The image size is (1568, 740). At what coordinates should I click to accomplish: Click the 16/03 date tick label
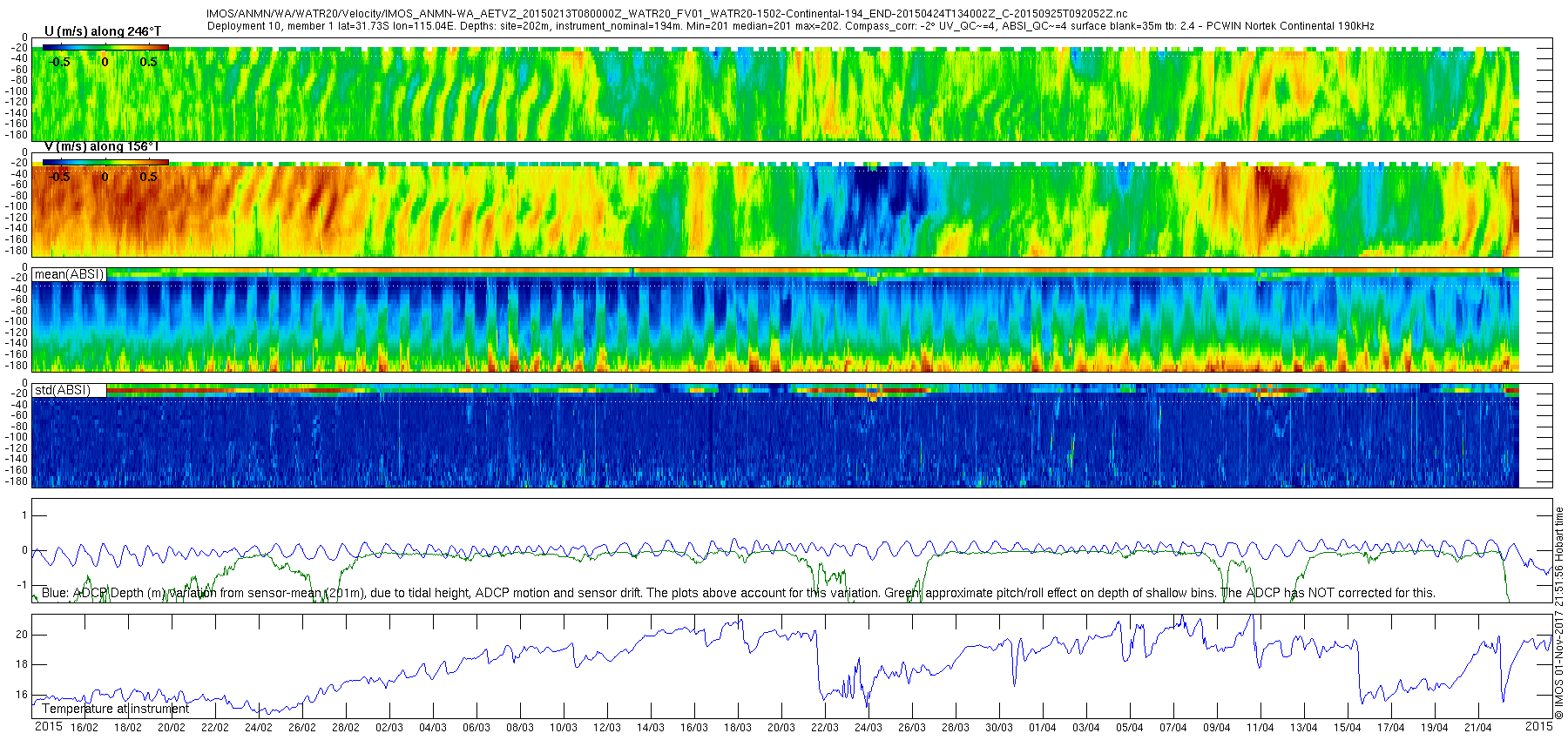coord(694,728)
